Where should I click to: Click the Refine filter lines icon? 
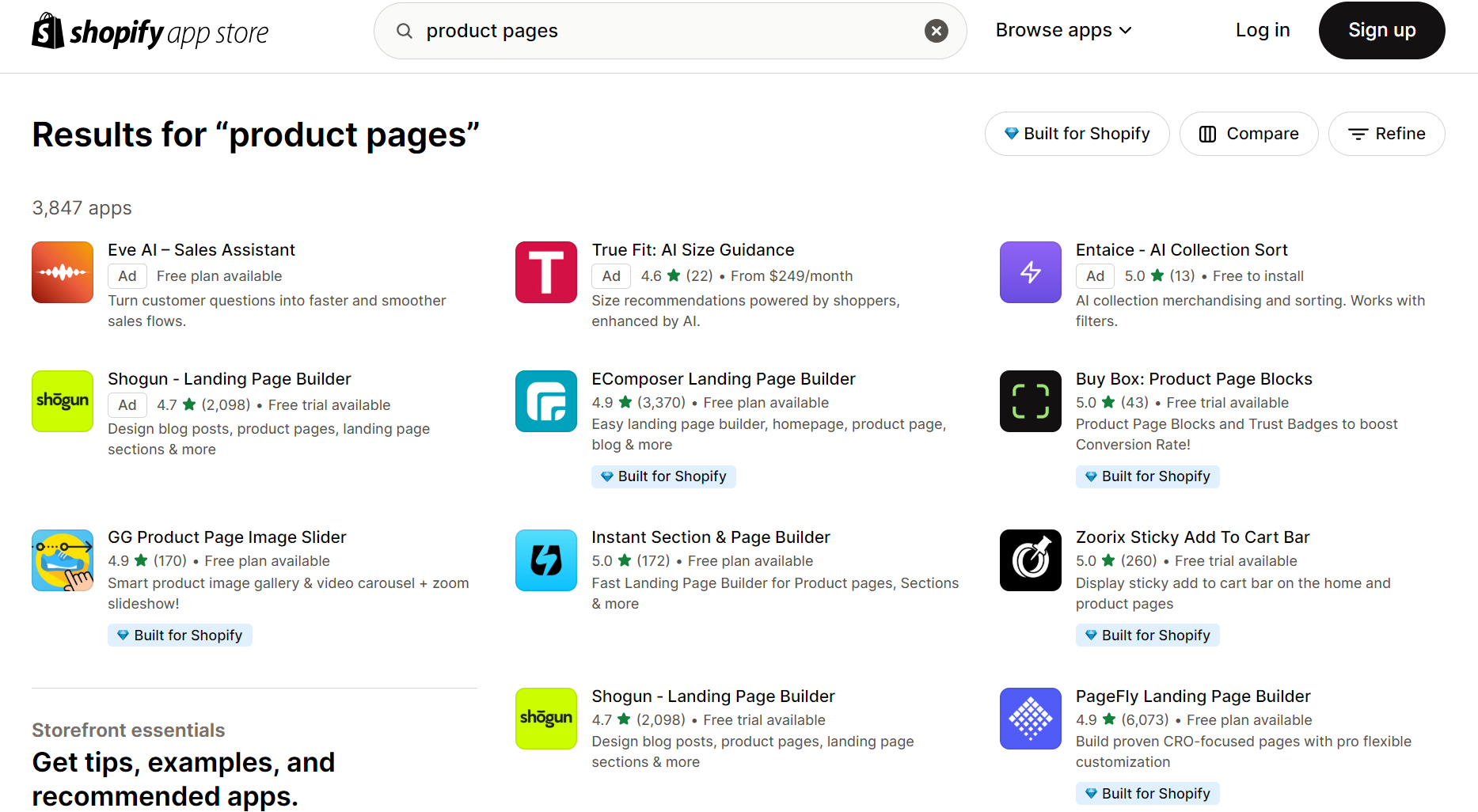pos(1358,135)
